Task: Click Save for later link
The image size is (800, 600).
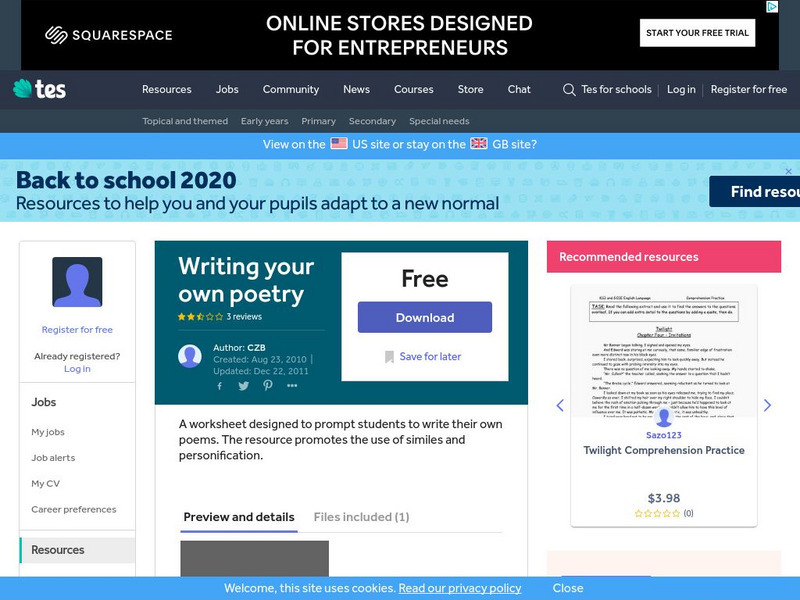Action: pos(430,357)
